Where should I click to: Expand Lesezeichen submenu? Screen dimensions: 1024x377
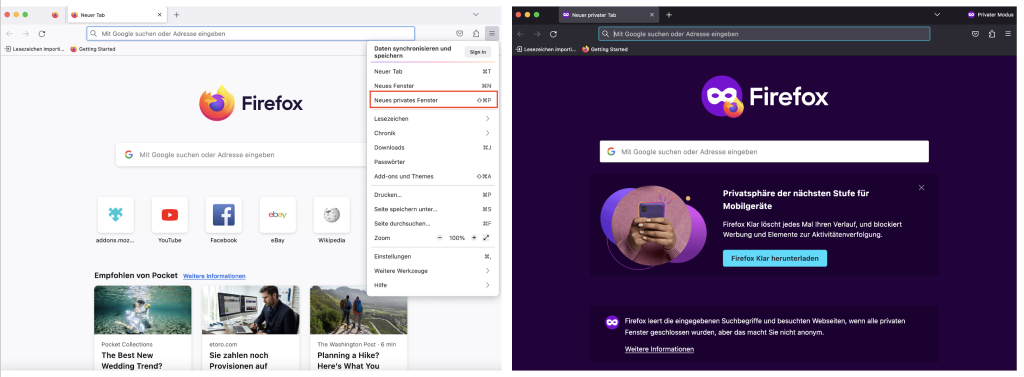(x=433, y=119)
